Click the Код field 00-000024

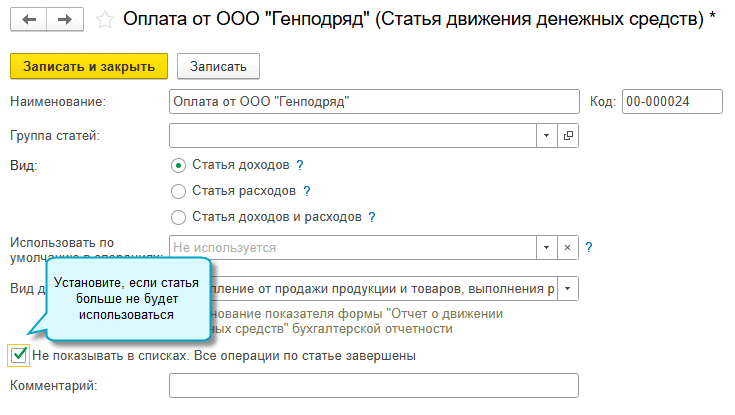[672, 101]
